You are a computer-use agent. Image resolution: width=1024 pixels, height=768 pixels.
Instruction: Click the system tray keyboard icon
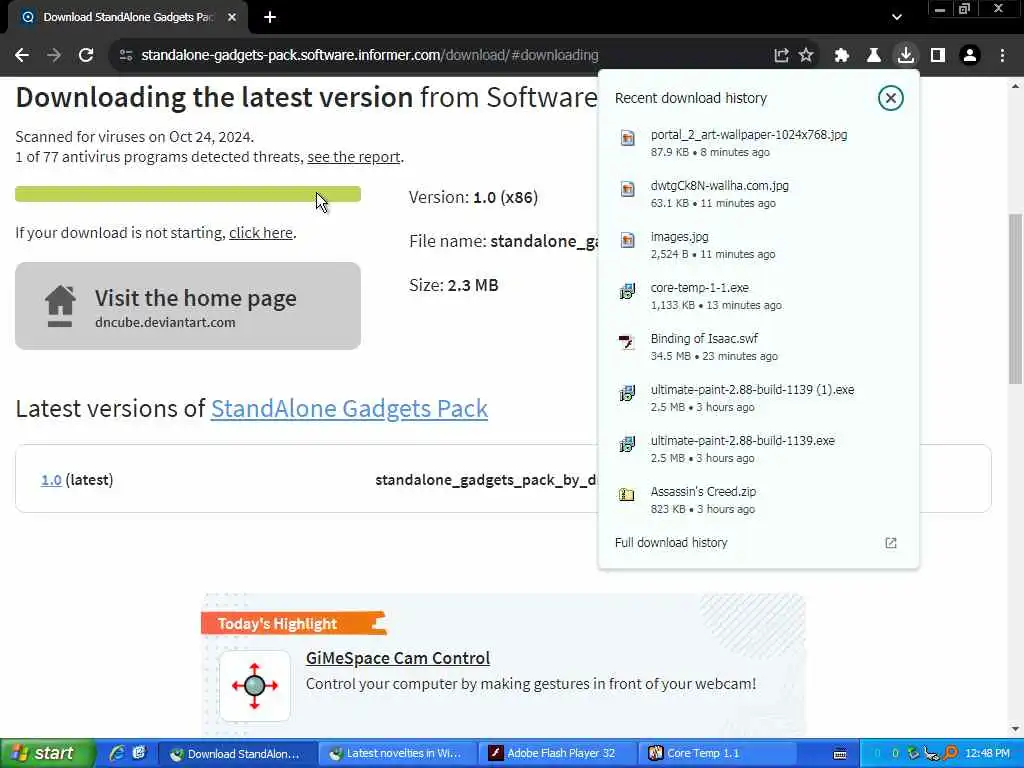840,754
